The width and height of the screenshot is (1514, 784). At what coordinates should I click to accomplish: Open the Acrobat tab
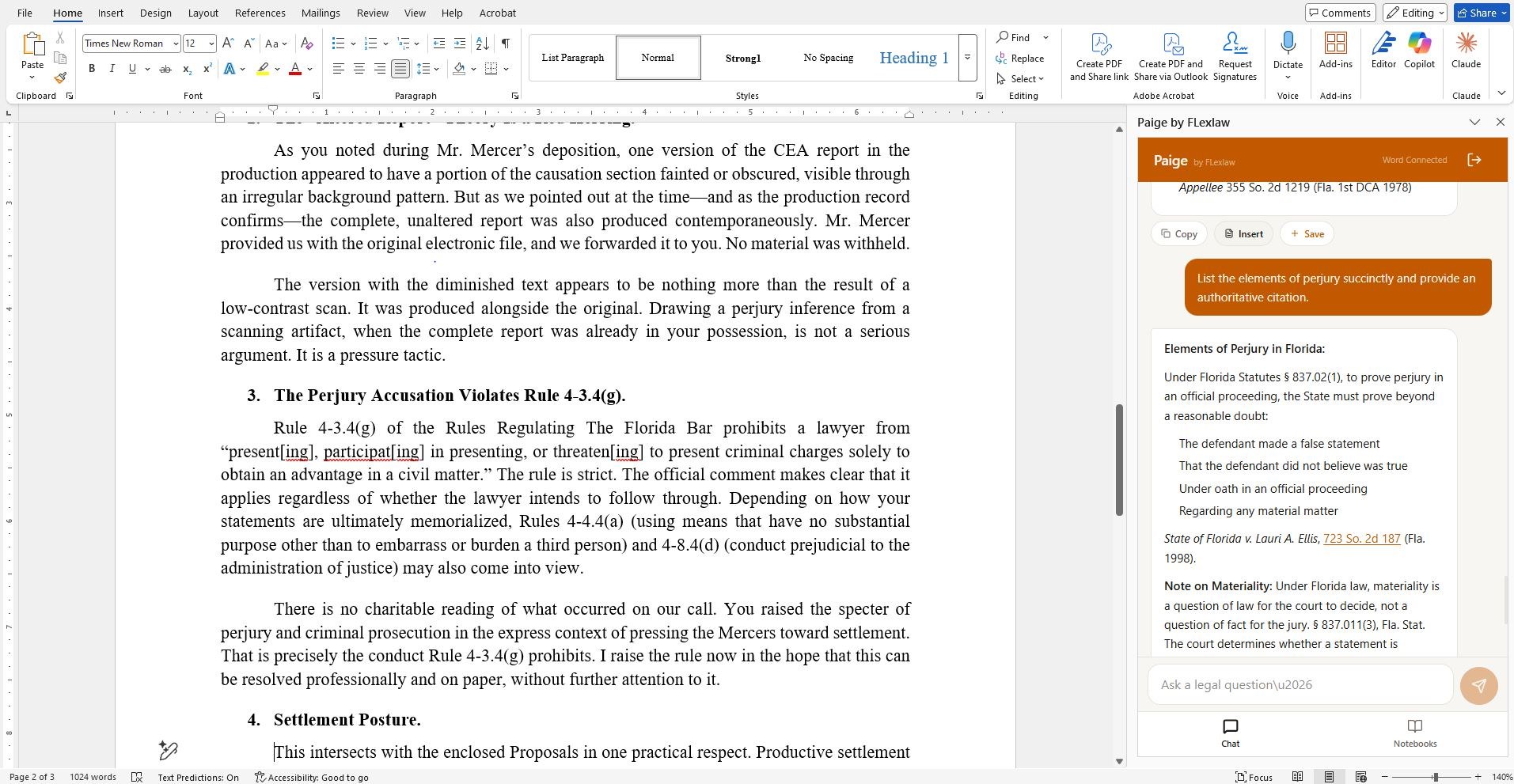coord(497,13)
